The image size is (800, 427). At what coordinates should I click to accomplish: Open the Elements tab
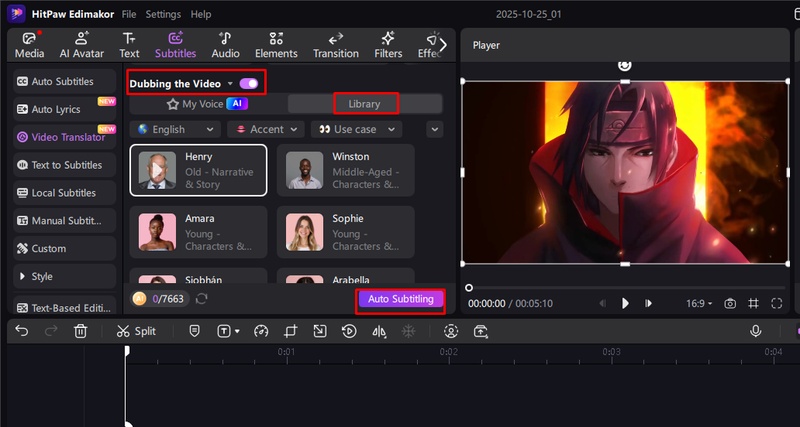tap(276, 45)
